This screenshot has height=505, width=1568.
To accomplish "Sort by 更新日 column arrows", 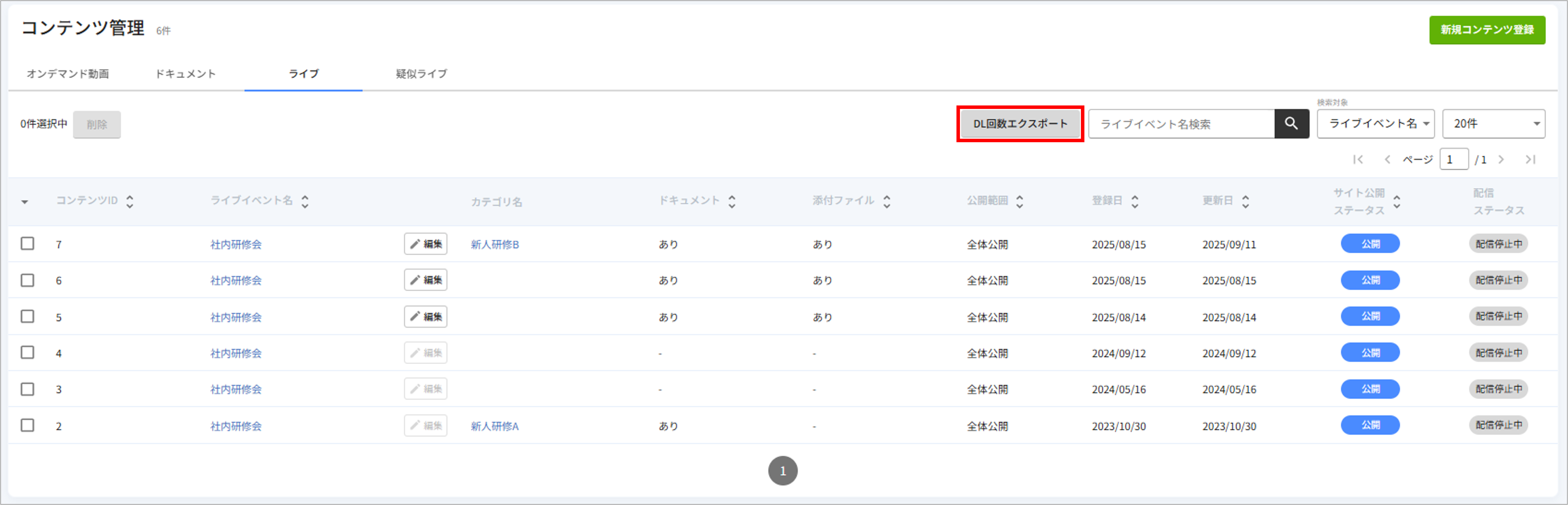I will [1245, 202].
